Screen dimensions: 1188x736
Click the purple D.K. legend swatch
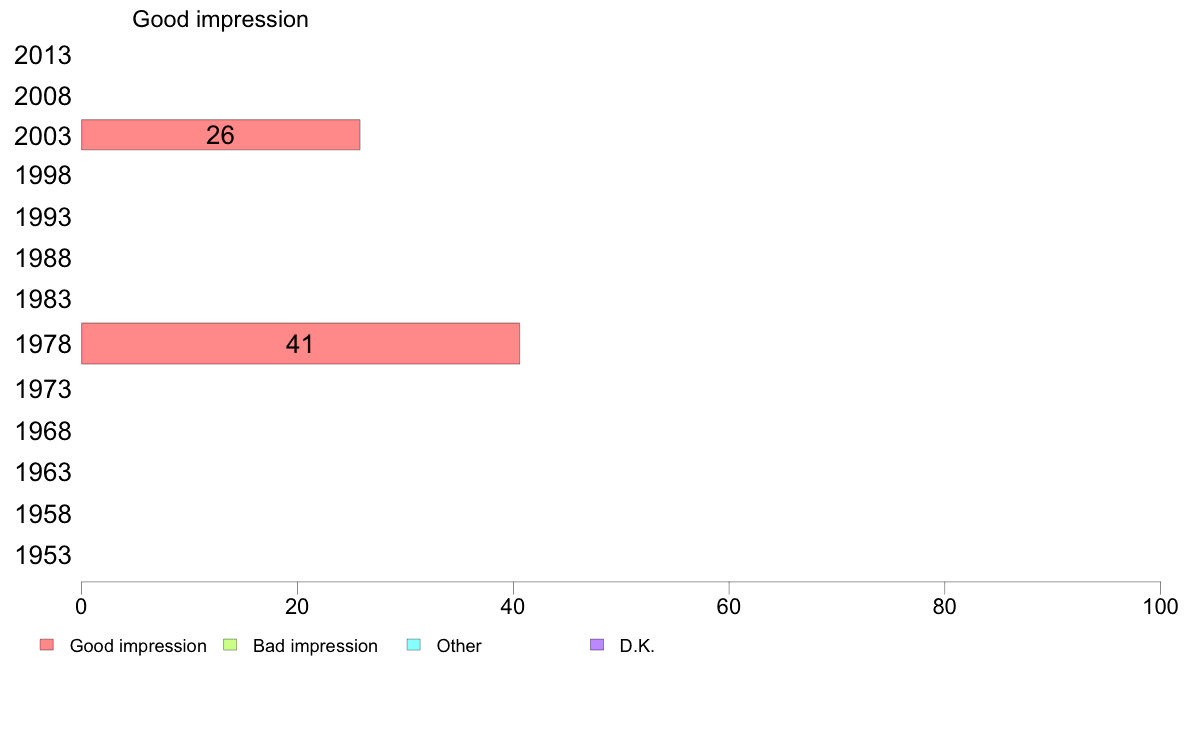pos(597,644)
